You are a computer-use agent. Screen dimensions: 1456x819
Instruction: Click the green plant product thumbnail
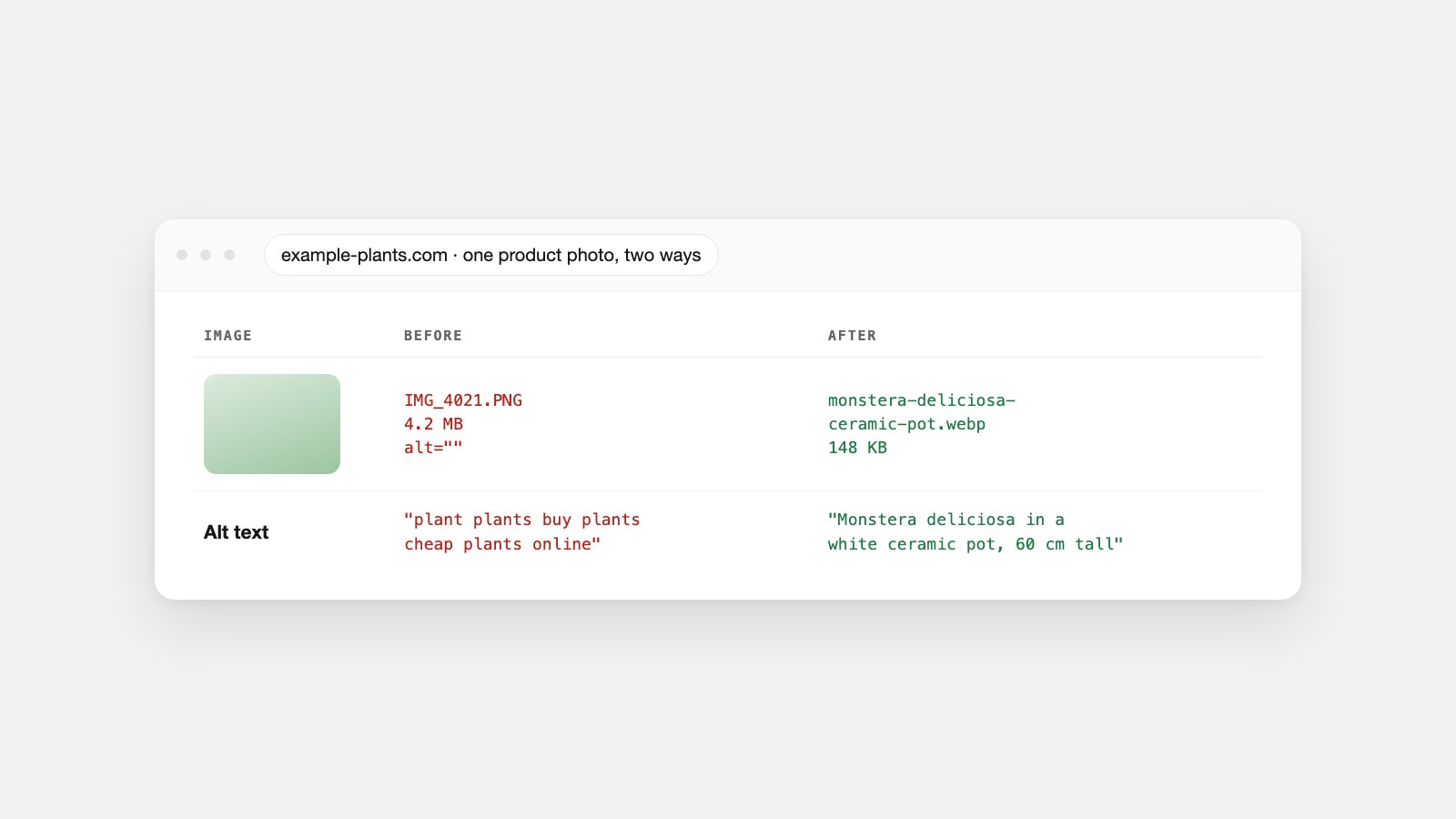click(x=272, y=424)
